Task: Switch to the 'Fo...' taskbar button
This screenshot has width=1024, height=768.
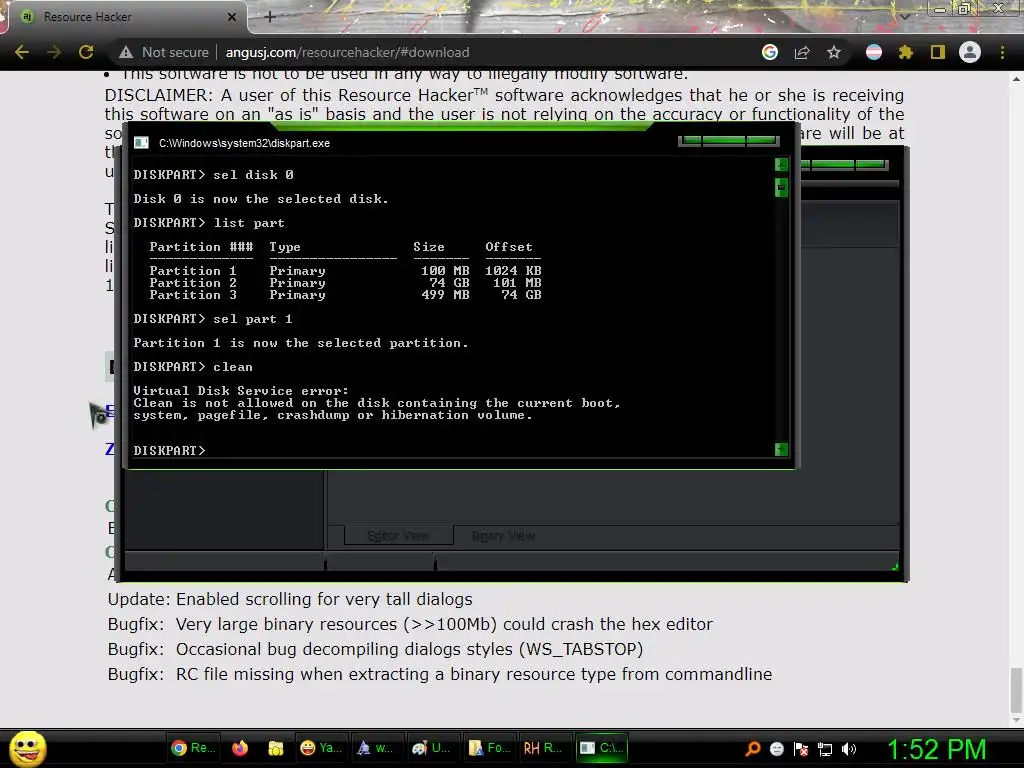Action: pos(490,748)
